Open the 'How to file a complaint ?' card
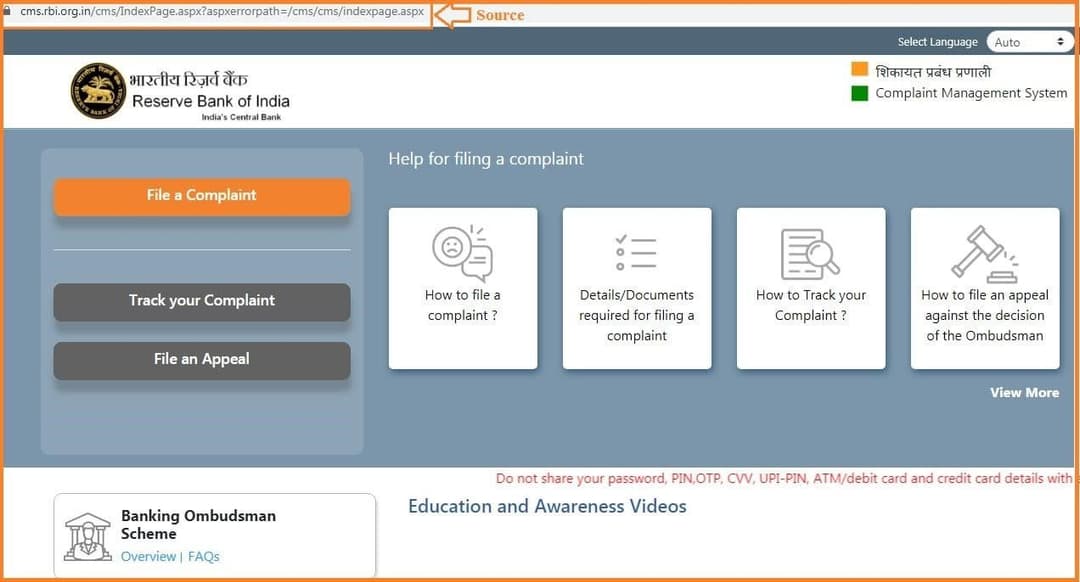The height and width of the screenshot is (582, 1080). pos(463,288)
